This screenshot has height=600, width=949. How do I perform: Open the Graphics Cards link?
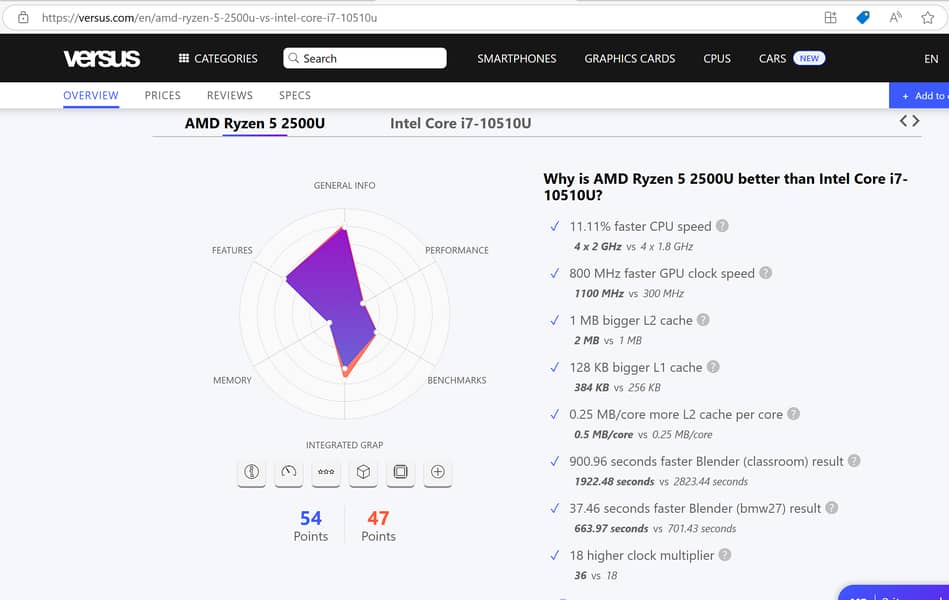click(629, 58)
